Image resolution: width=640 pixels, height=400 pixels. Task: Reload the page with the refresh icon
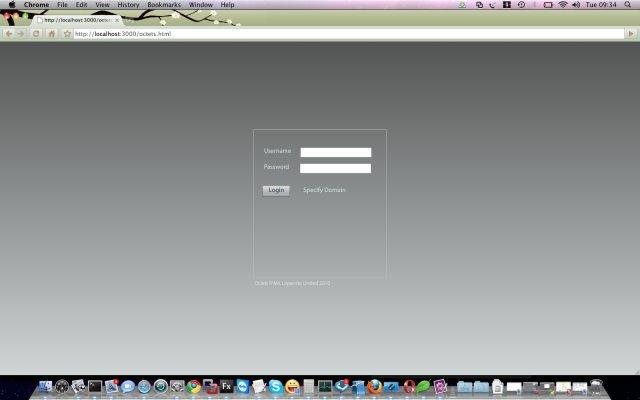36,34
